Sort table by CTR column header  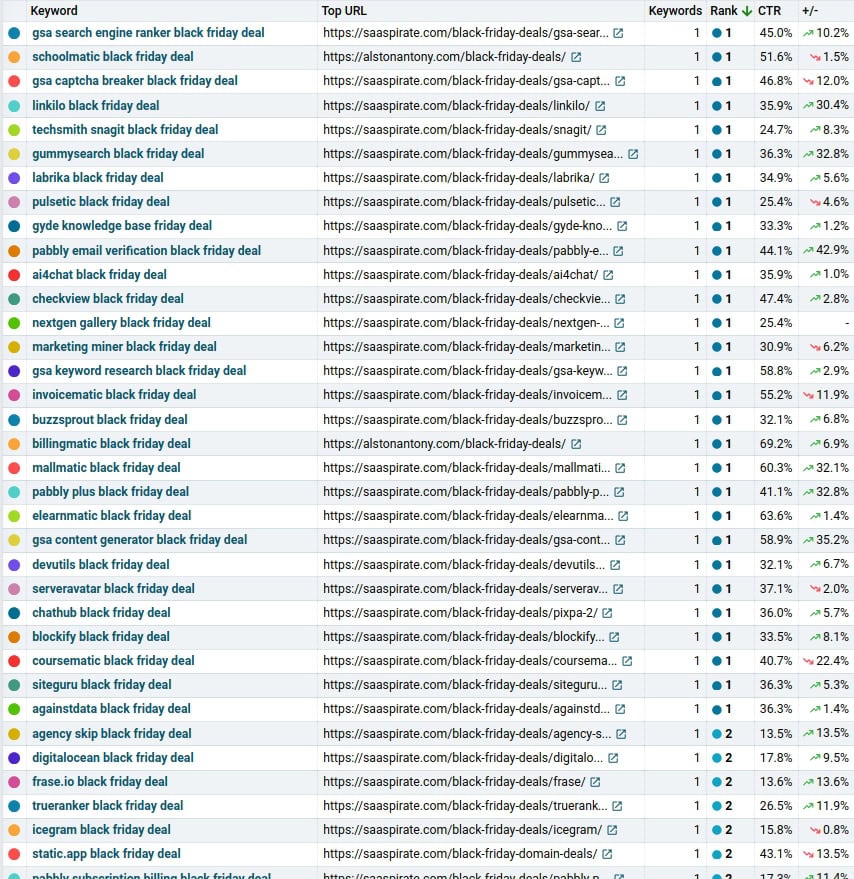769,11
